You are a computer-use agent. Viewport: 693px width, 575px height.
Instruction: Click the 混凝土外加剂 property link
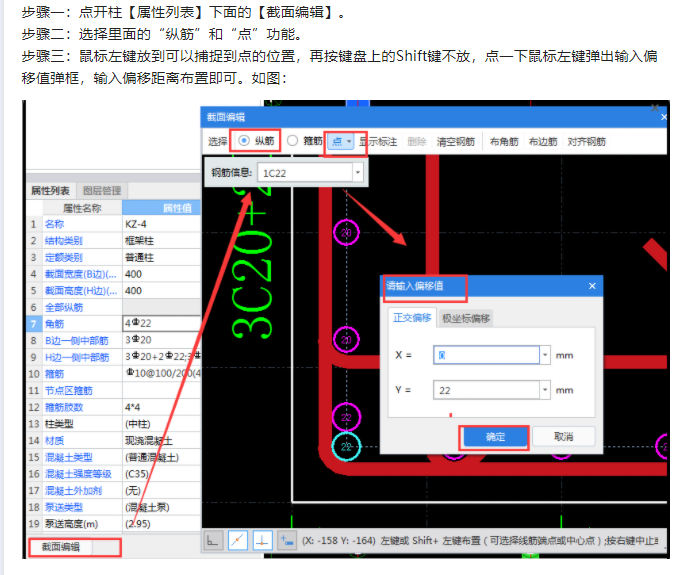click(73, 491)
